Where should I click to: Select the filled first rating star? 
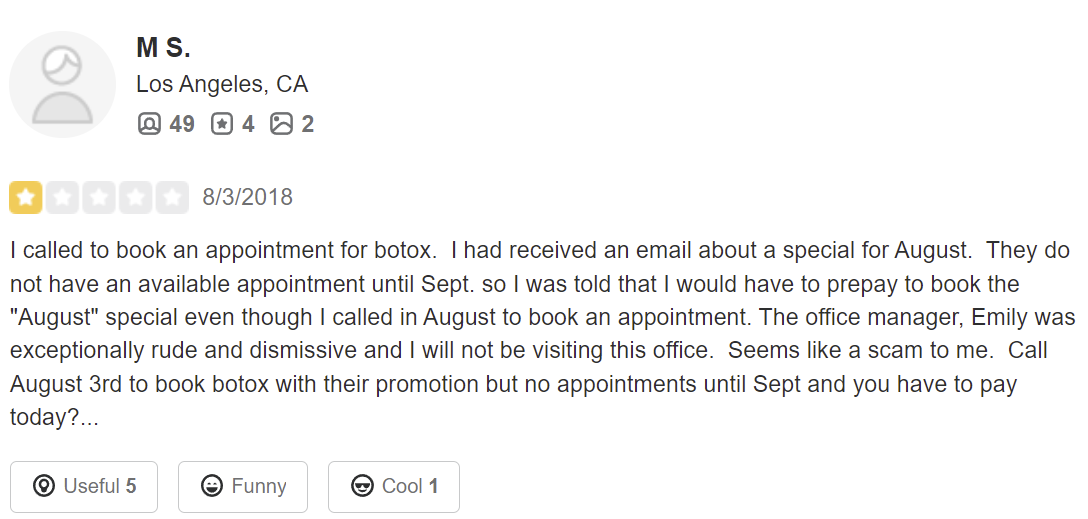click(x=25, y=197)
